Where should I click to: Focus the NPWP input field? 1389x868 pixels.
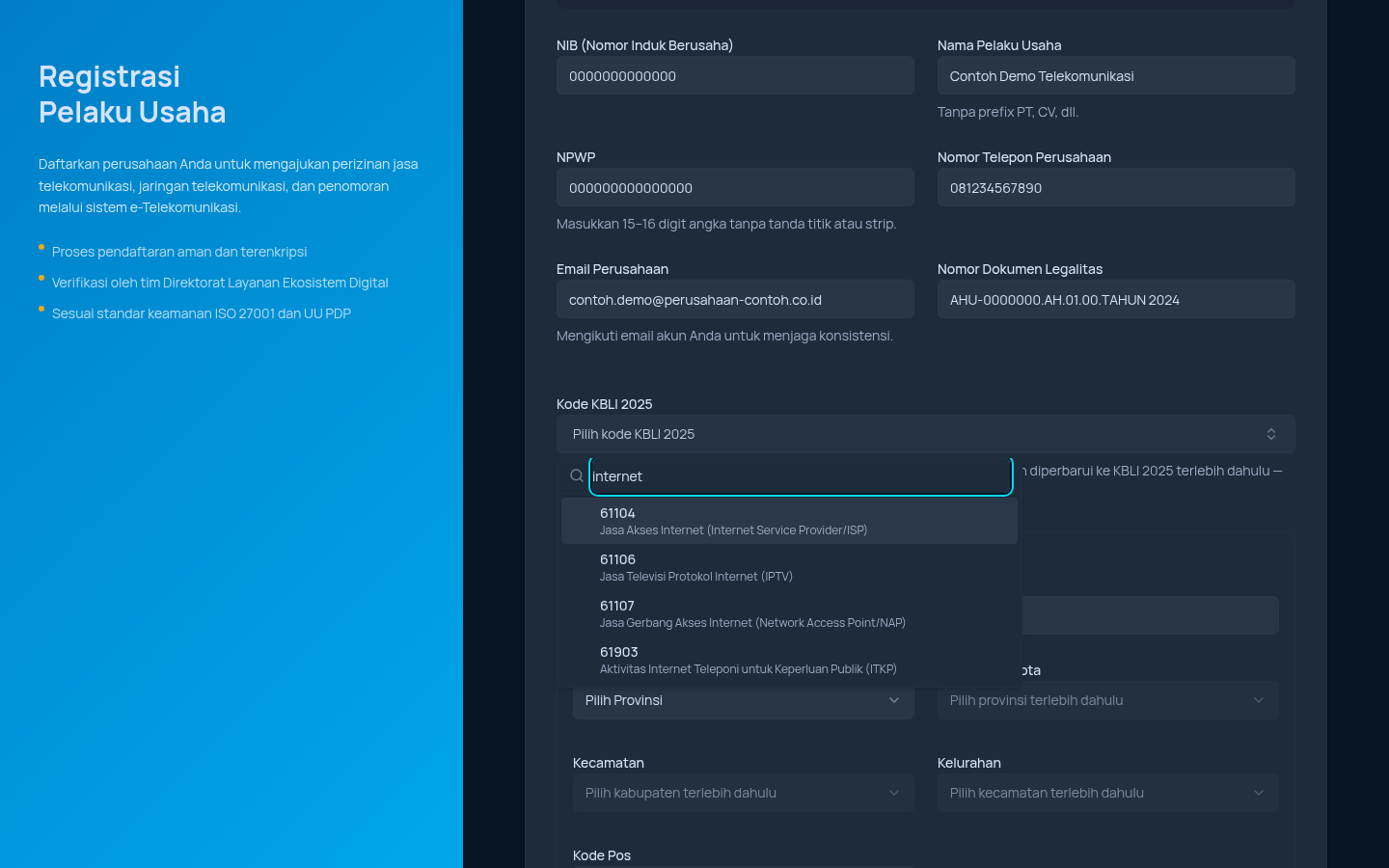pos(735,187)
